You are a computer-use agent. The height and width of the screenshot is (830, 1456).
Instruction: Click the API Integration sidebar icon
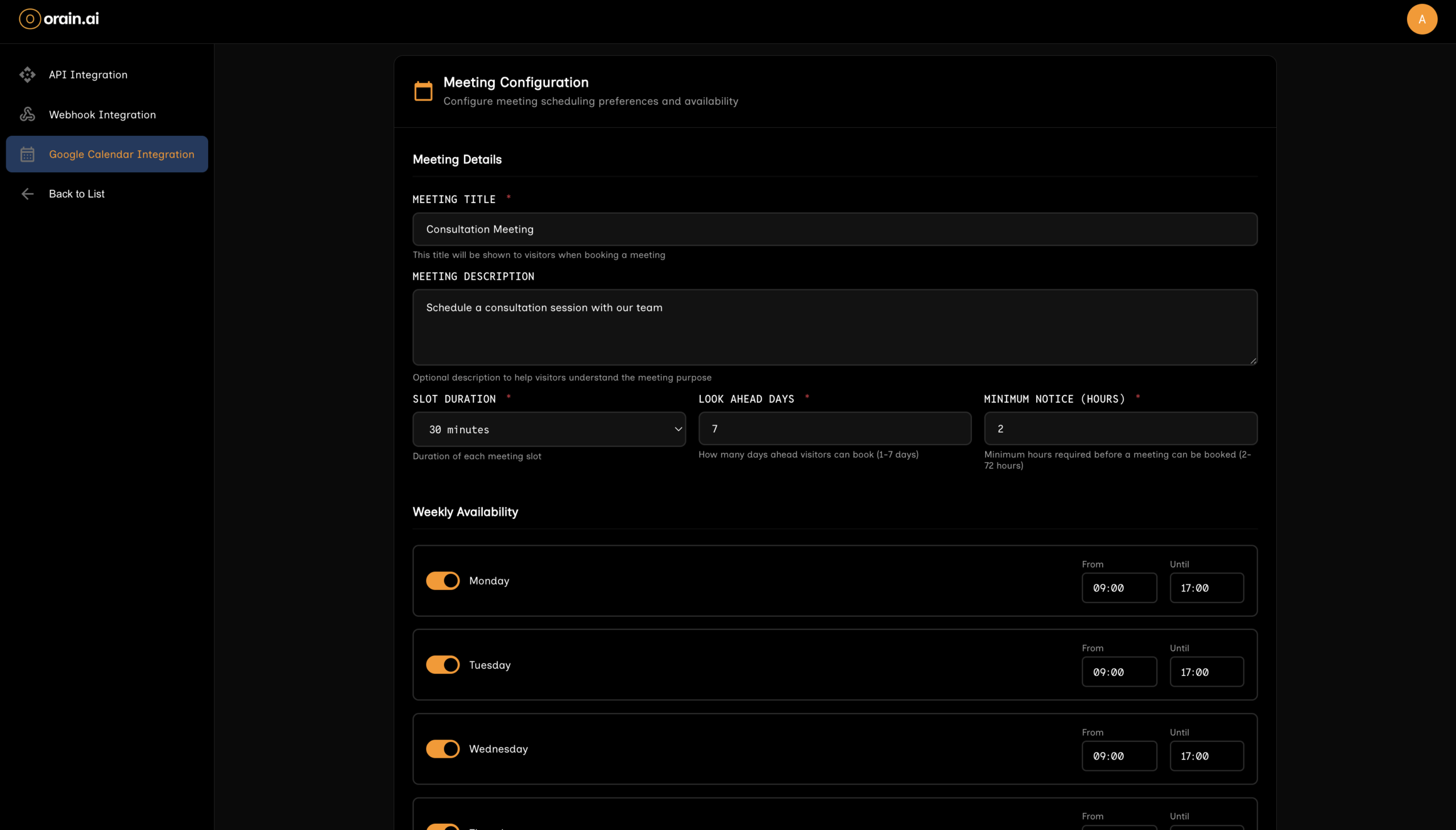click(27, 74)
